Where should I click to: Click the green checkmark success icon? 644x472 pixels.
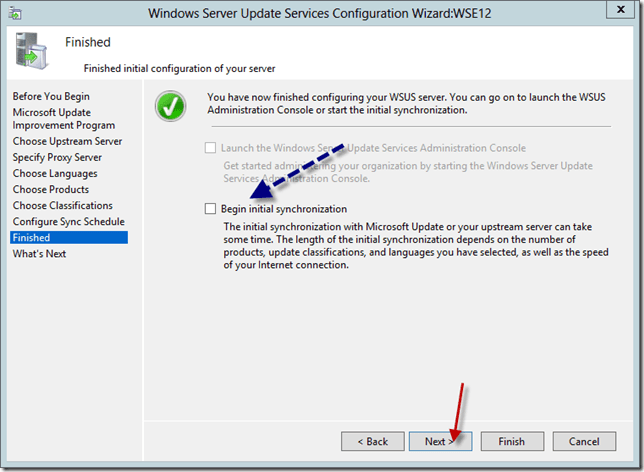(x=170, y=106)
